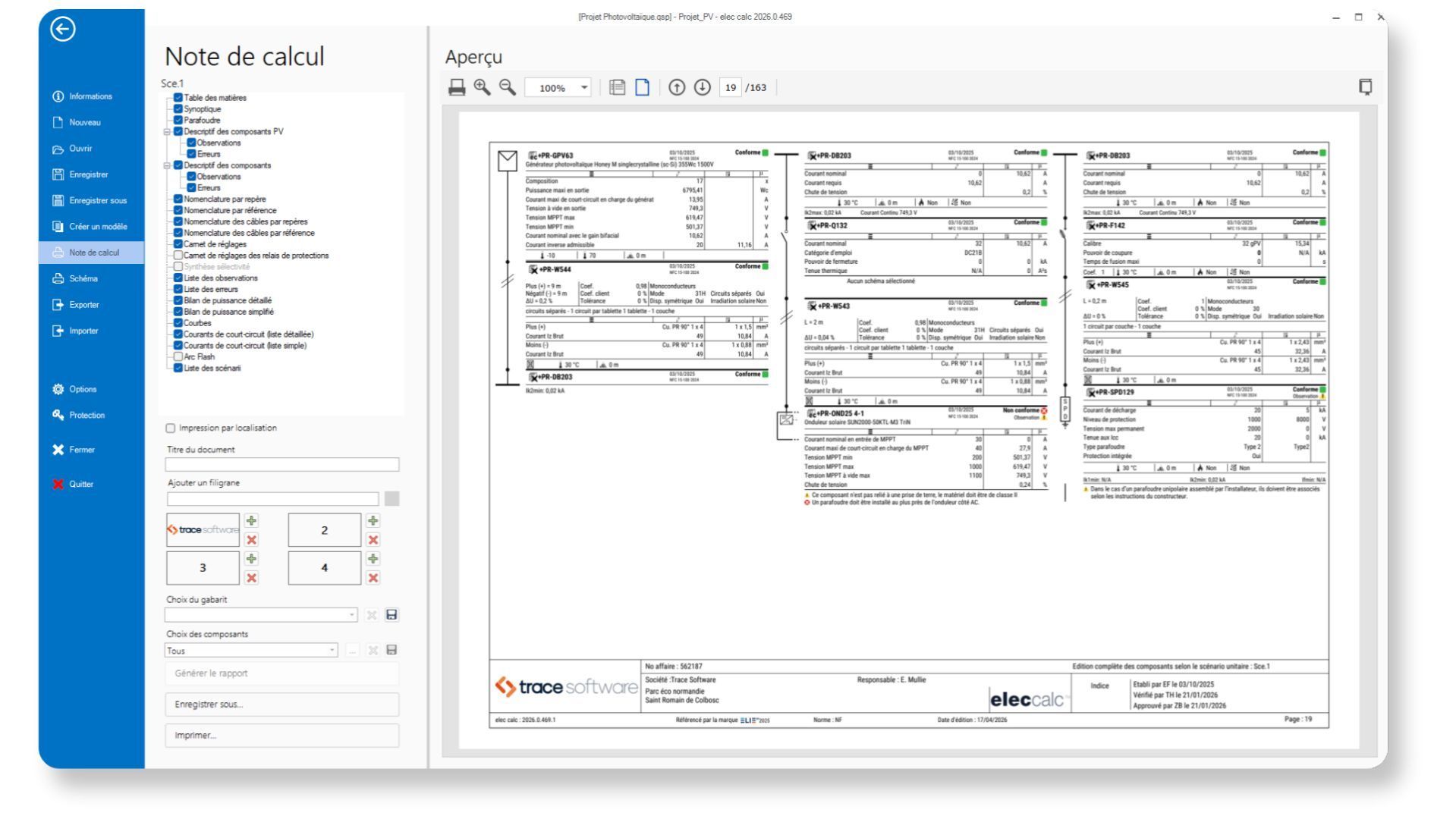Uncheck Courbes section
The image size is (1456, 816).
(x=178, y=322)
